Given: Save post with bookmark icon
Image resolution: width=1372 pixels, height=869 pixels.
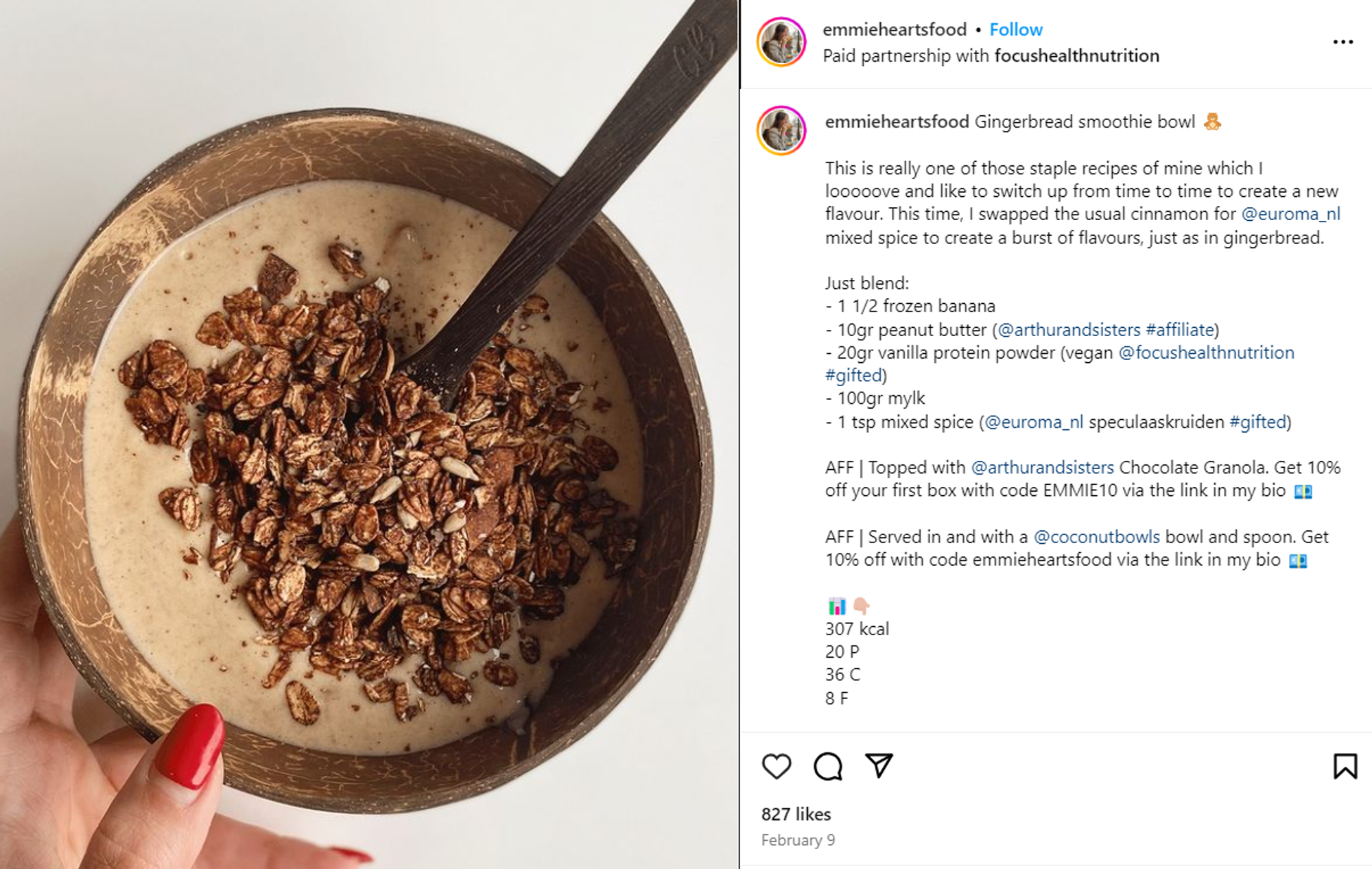Looking at the screenshot, I should click(1345, 766).
